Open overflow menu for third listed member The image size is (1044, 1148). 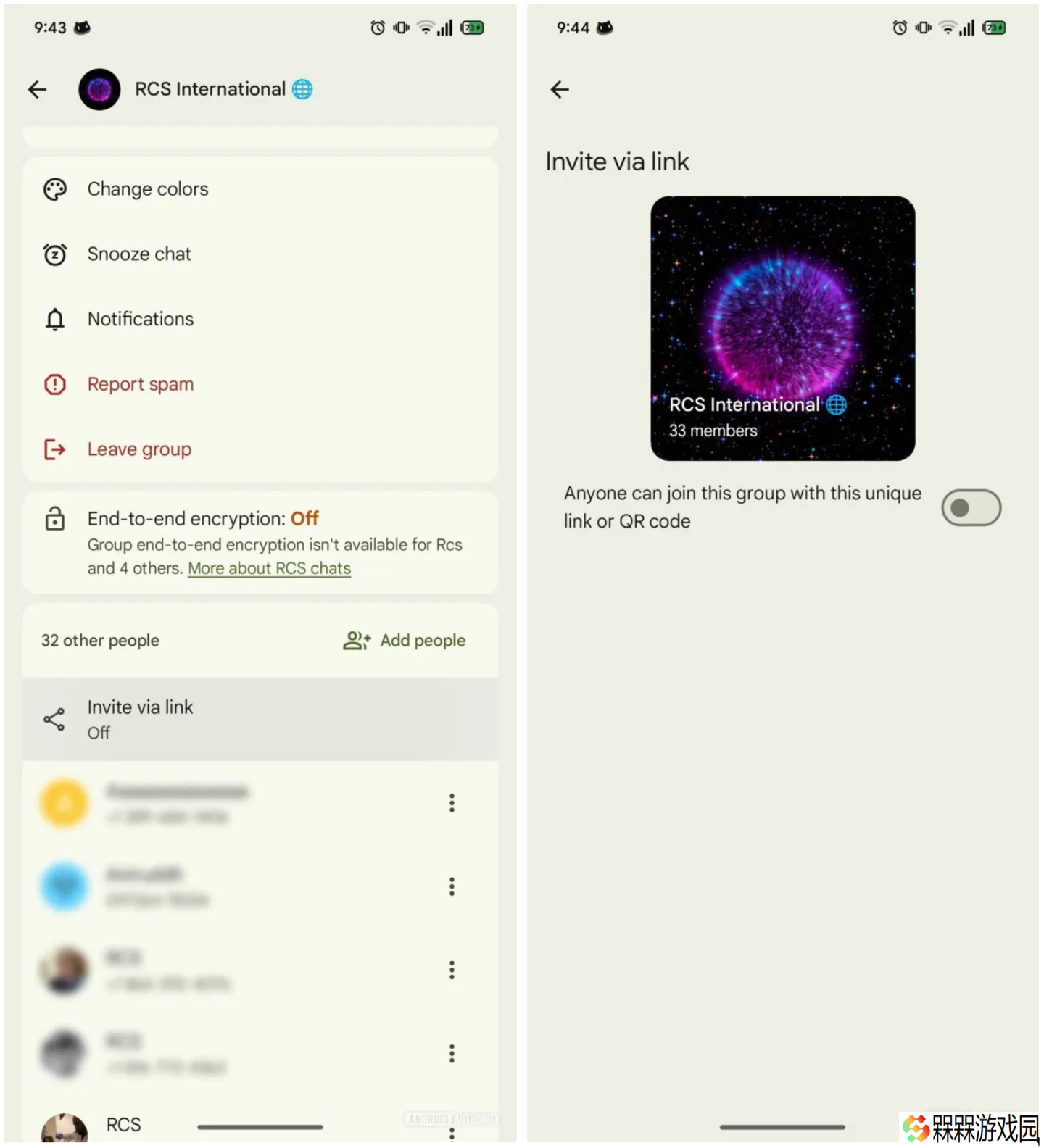coord(452,970)
